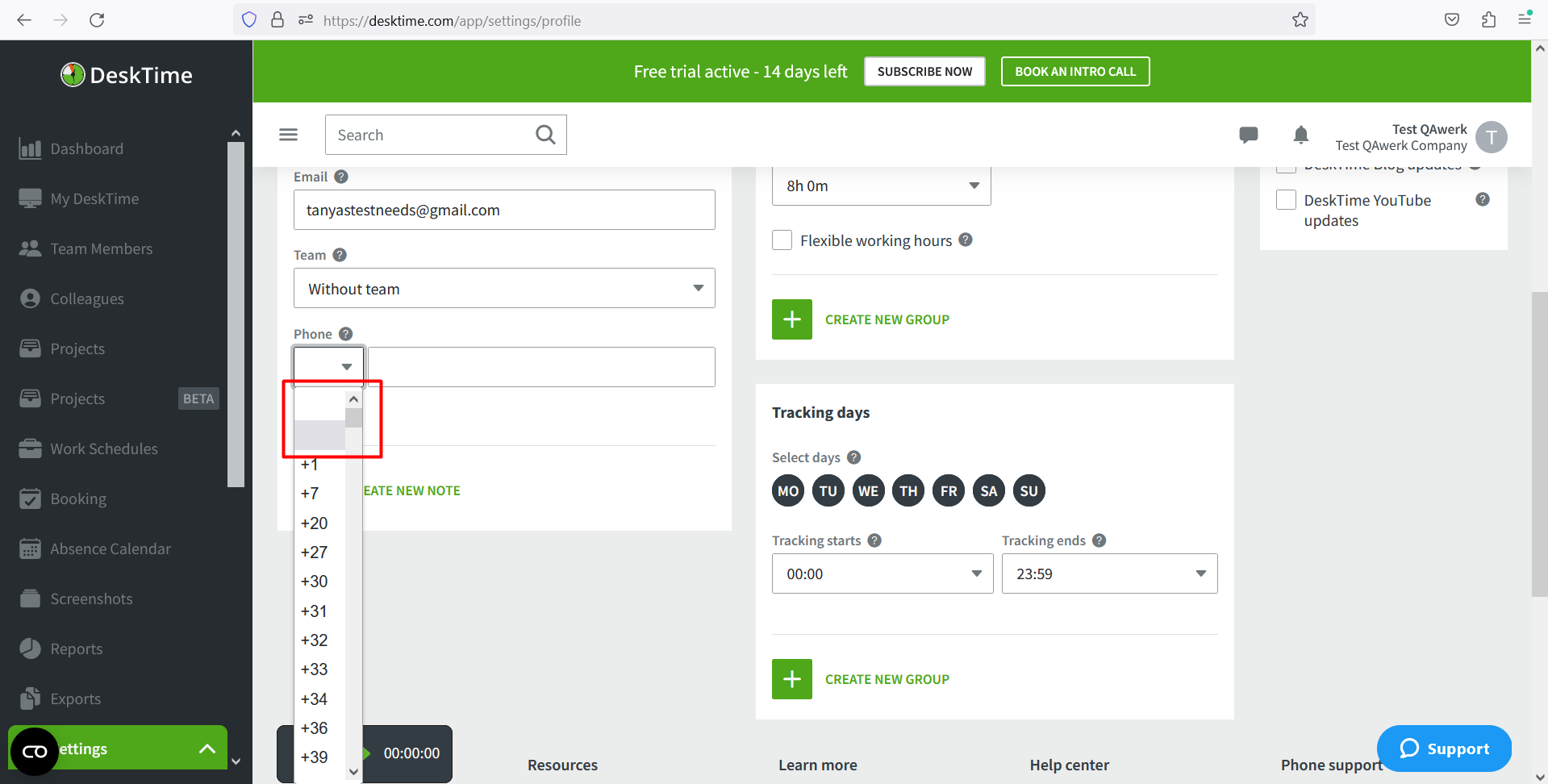Click the Email help question icon
This screenshot has height=784, width=1548.
click(341, 177)
